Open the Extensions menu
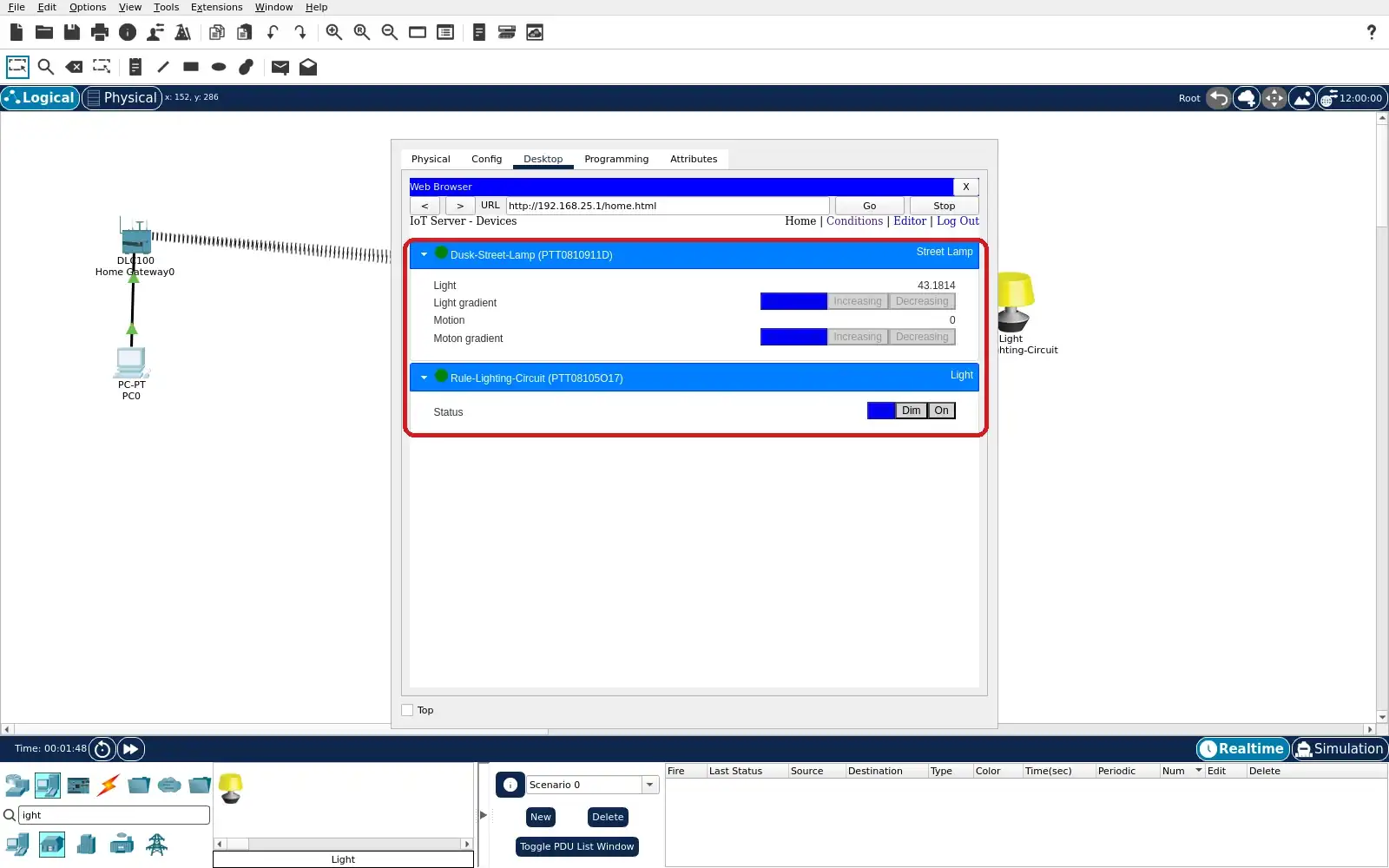The width and height of the screenshot is (1389, 868). [217, 7]
